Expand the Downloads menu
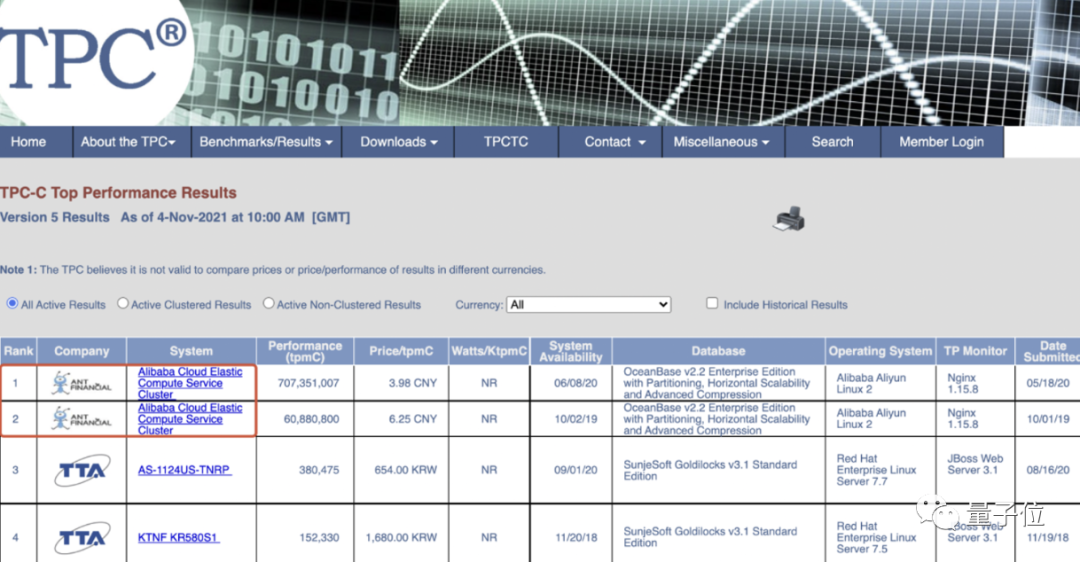Image resolution: width=1080 pixels, height=562 pixels. [x=398, y=142]
